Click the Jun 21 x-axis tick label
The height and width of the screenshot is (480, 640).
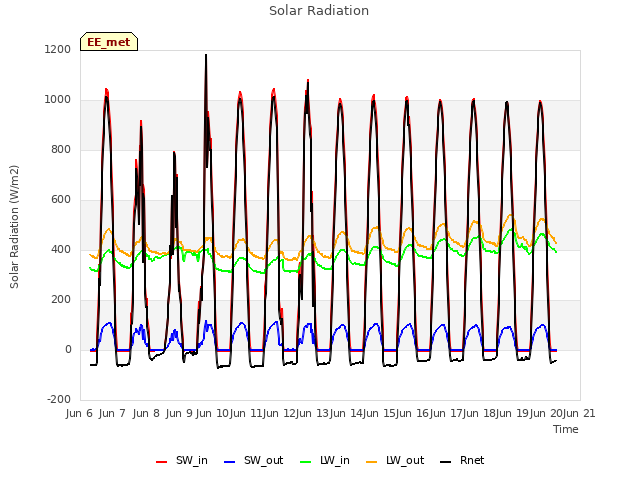click(579, 413)
